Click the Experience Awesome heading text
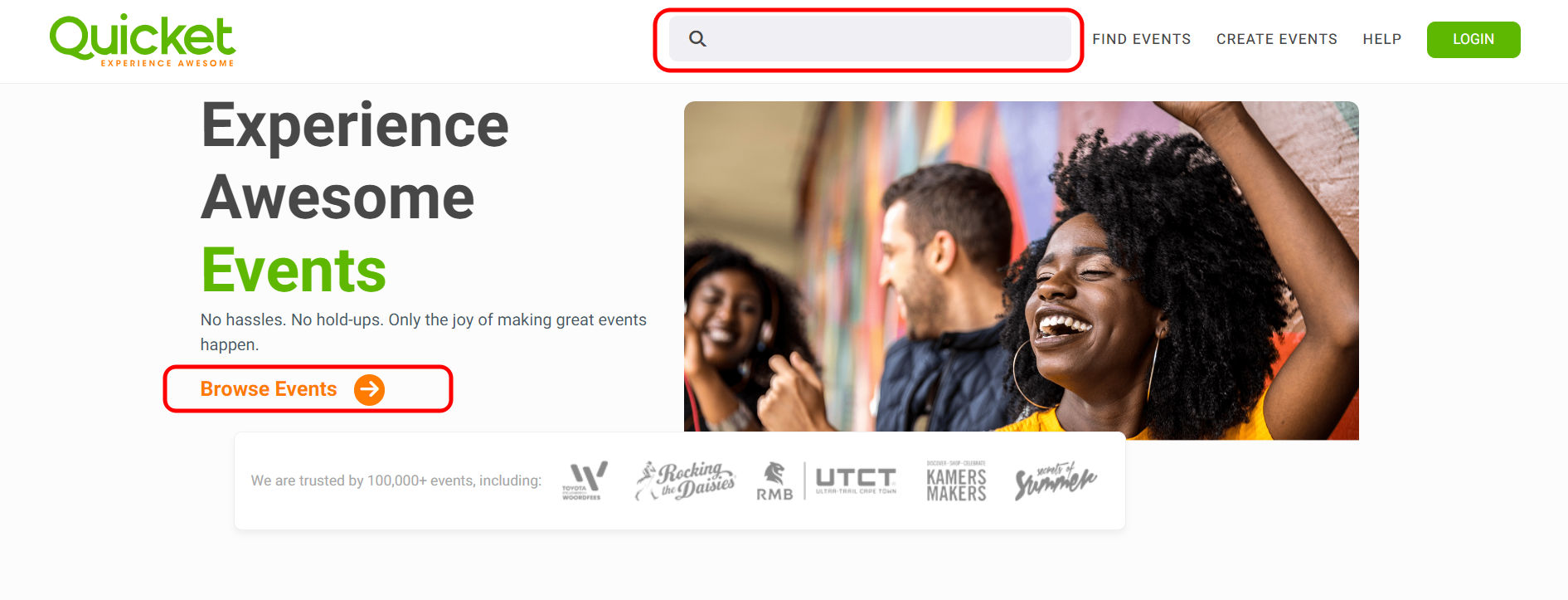 355,161
